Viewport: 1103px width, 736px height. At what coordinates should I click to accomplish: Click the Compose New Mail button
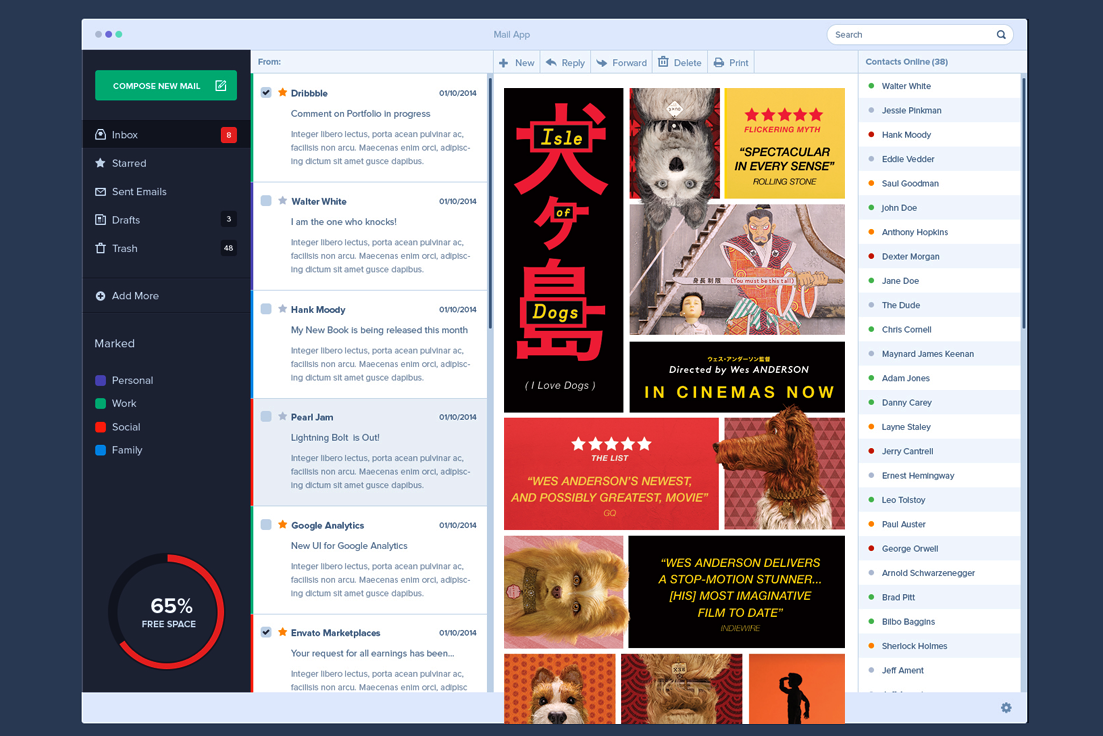tap(166, 86)
